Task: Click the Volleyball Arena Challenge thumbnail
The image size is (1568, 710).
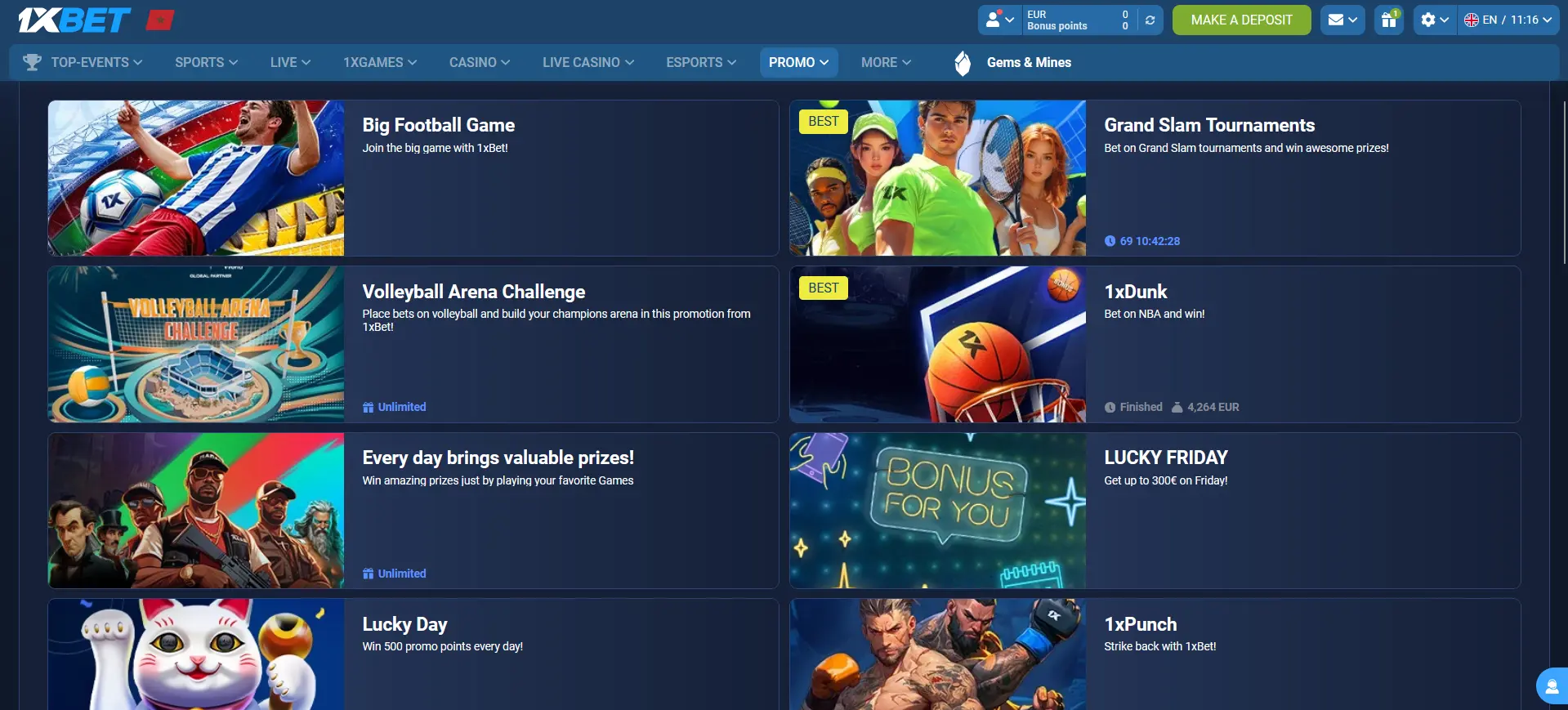Action: tap(196, 344)
